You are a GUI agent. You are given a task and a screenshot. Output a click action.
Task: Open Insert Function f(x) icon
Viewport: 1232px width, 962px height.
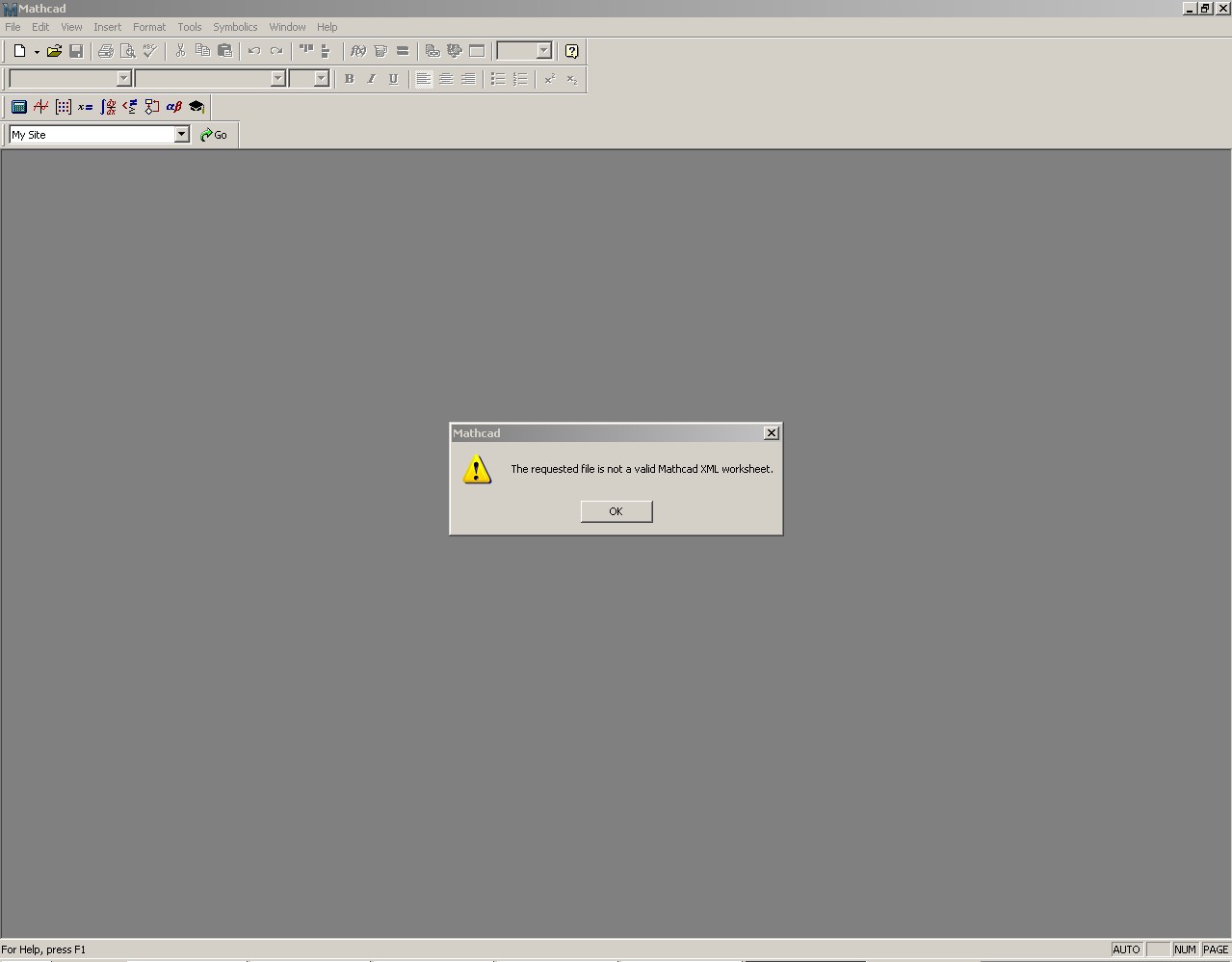point(358,51)
